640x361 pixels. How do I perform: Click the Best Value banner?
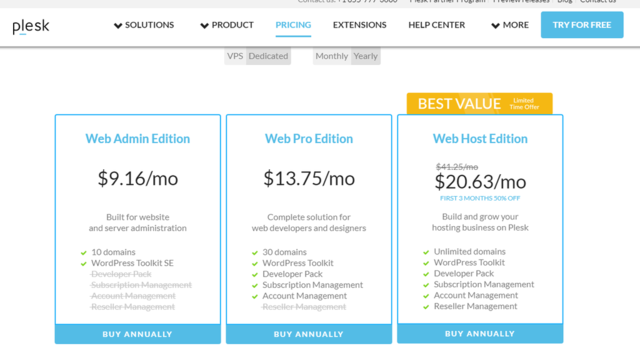(x=480, y=104)
